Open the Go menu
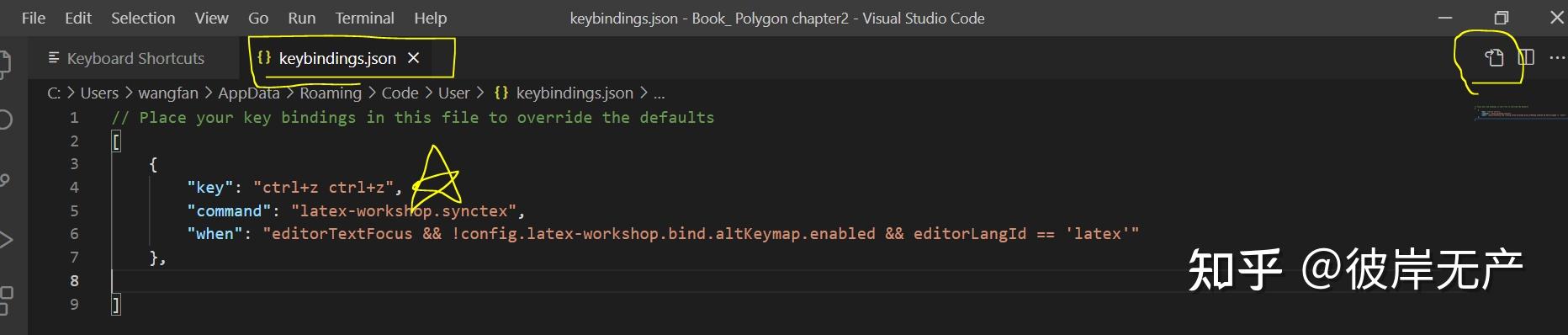1568x335 pixels. (258, 18)
